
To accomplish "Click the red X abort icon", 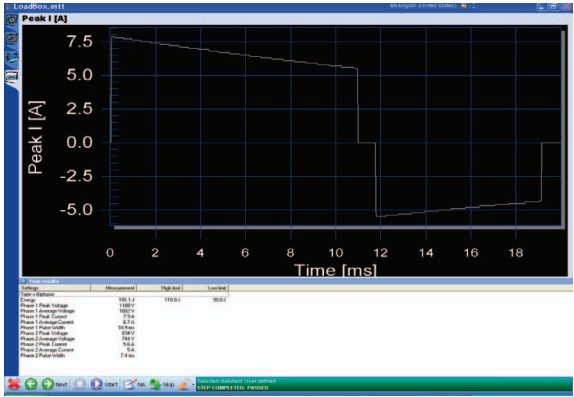I will point(14,384).
